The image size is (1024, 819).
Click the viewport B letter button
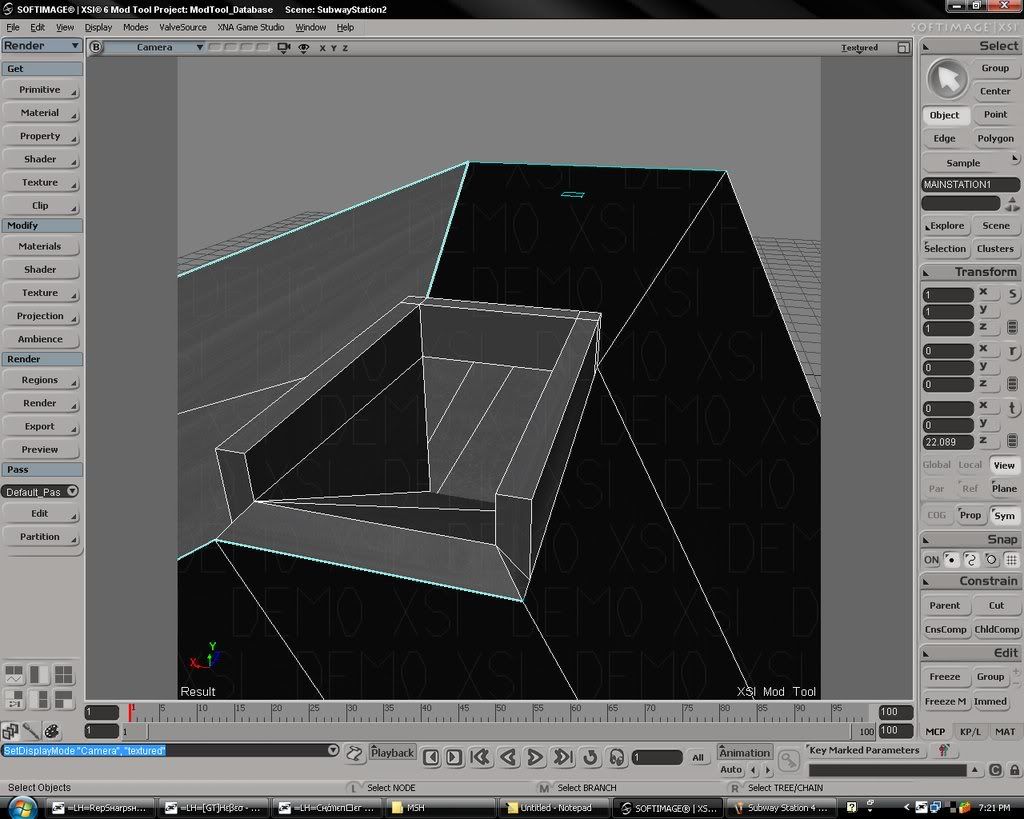(96, 47)
